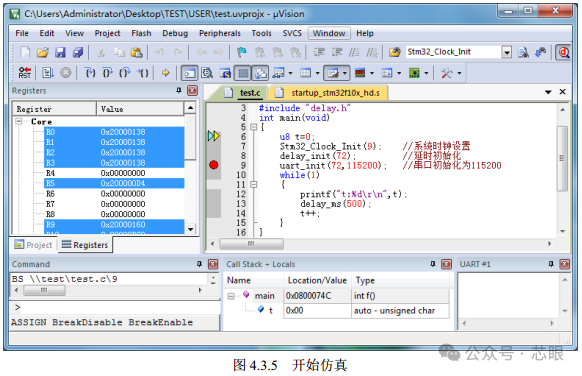Image resolution: width=582 pixels, height=376 pixels.
Task: Open the Debug menu
Action: [x=175, y=33]
